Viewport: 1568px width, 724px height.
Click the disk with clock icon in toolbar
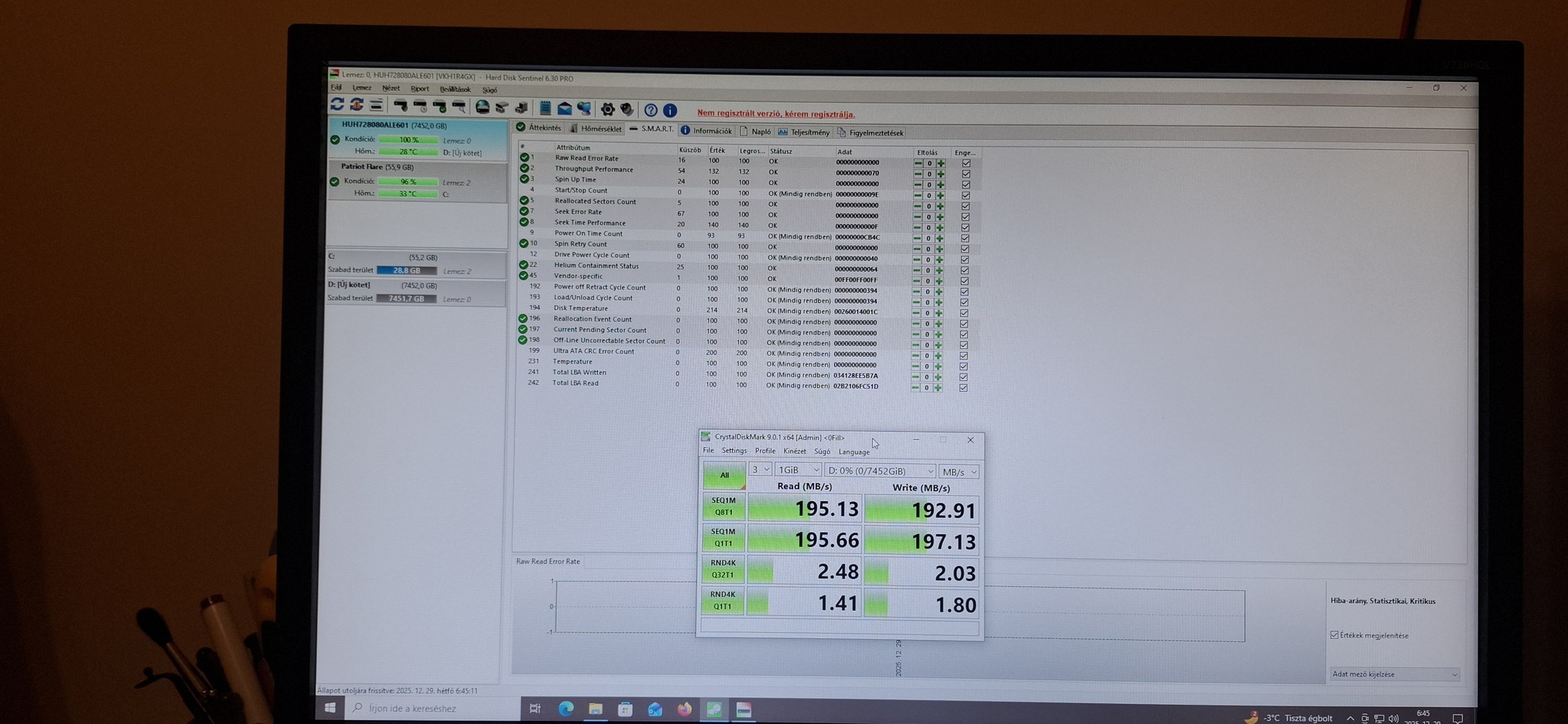420,105
